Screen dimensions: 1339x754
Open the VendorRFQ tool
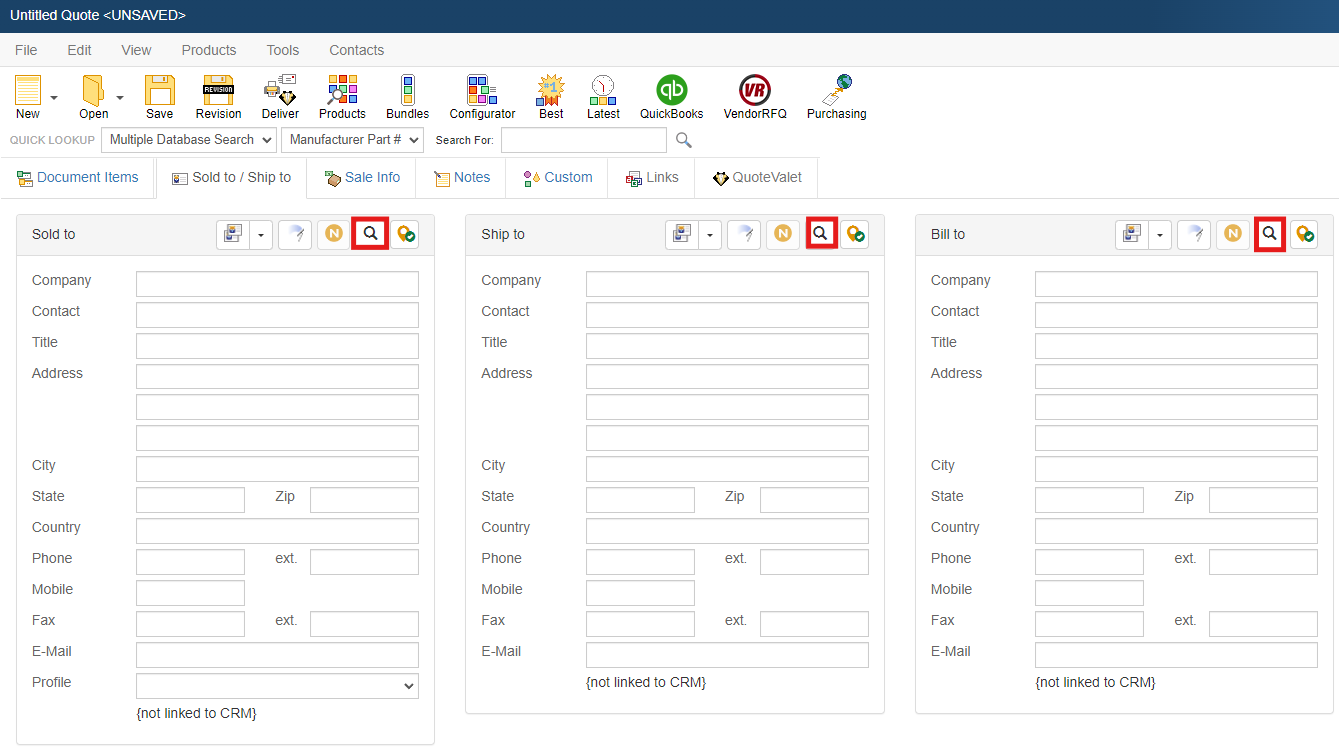pos(755,96)
